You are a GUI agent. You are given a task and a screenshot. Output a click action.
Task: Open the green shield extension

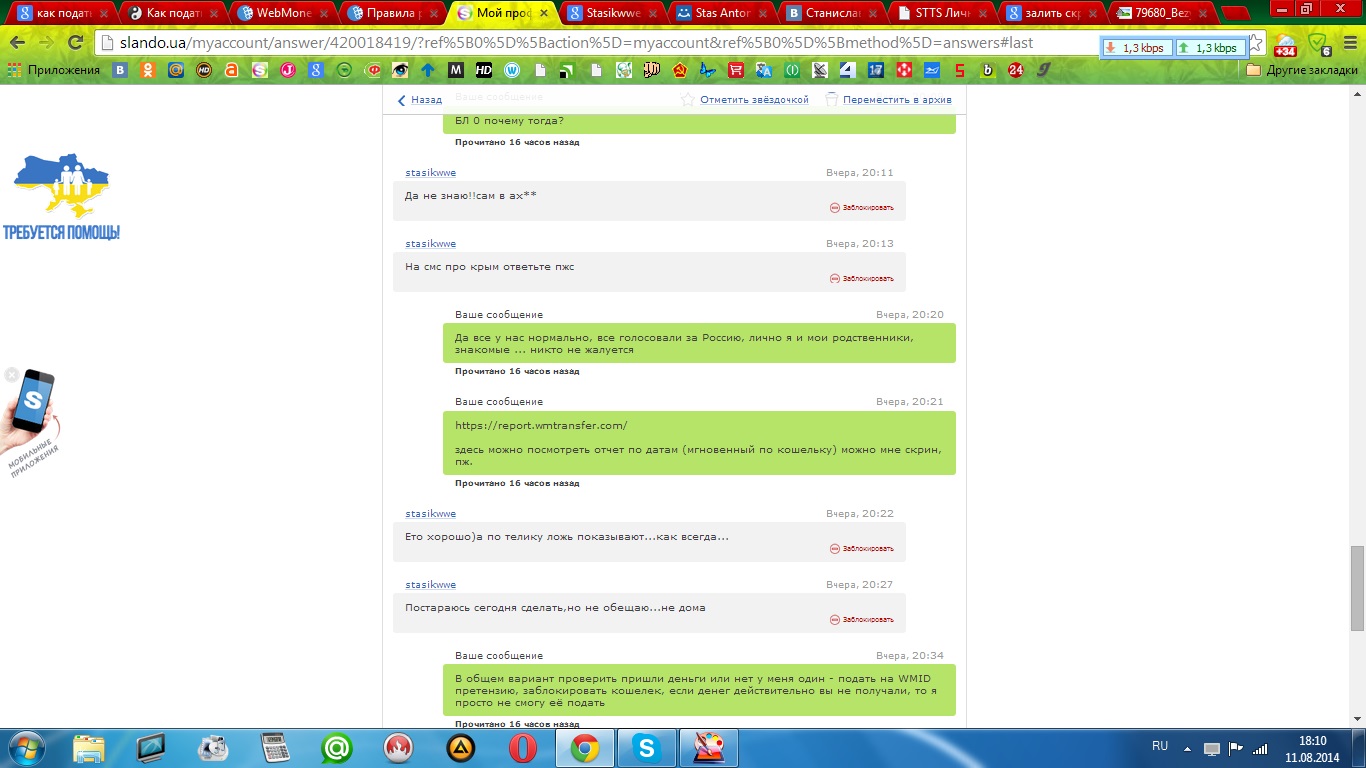tap(1318, 45)
